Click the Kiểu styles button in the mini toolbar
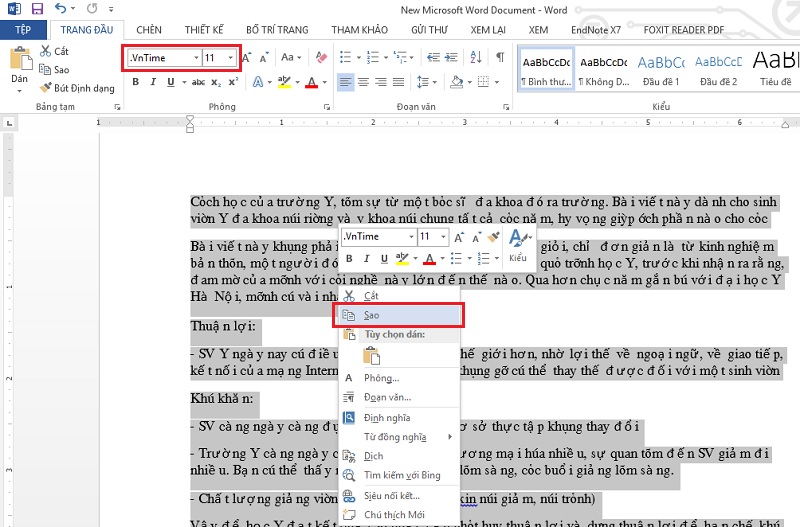The height and width of the screenshot is (527, 800). pyautogui.click(x=518, y=246)
